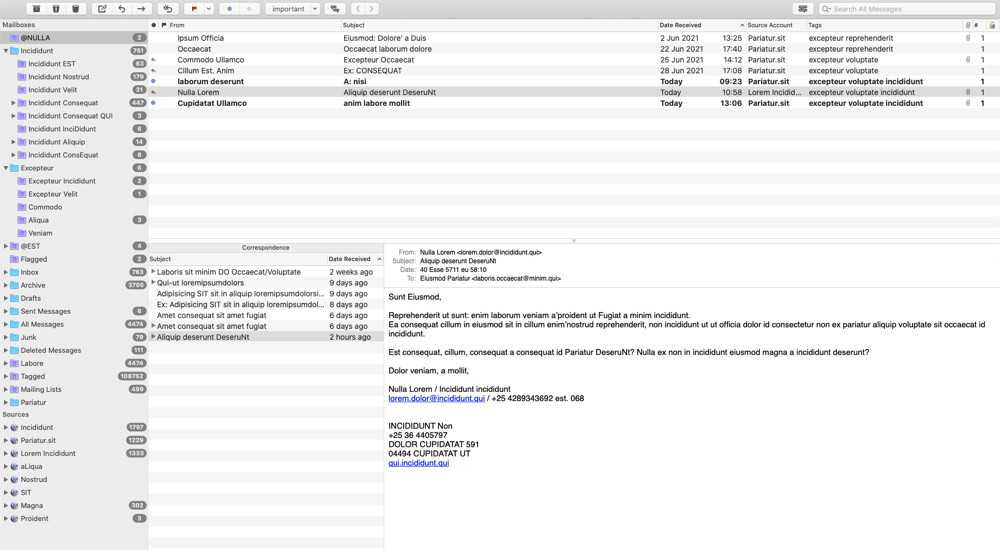Select the 'Ex: CONSEQUAT' message row
The width and height of the screenshot is (1000, 550).
coord(574,71)
